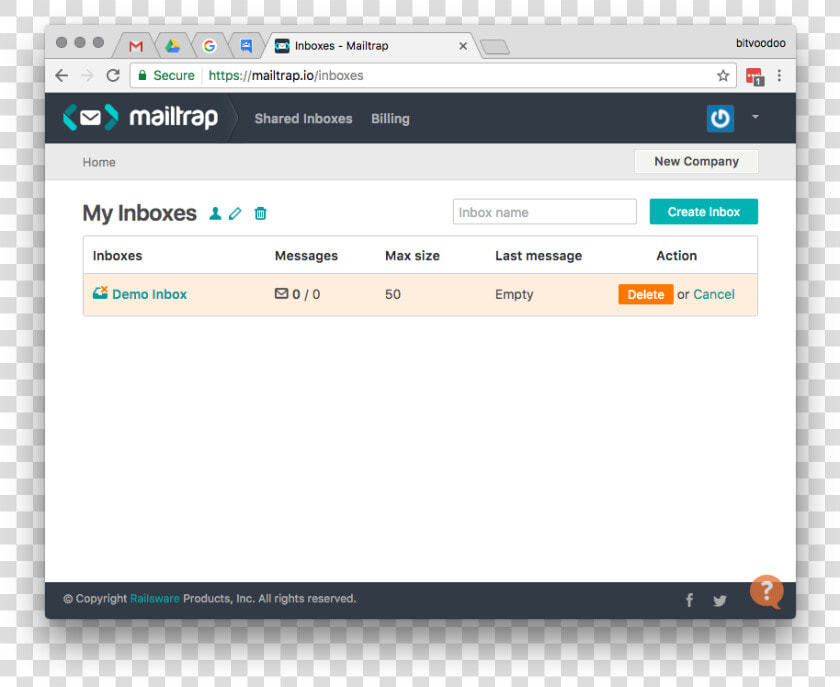
Task: Open Shared Inboxes
Action: [303, 118]
